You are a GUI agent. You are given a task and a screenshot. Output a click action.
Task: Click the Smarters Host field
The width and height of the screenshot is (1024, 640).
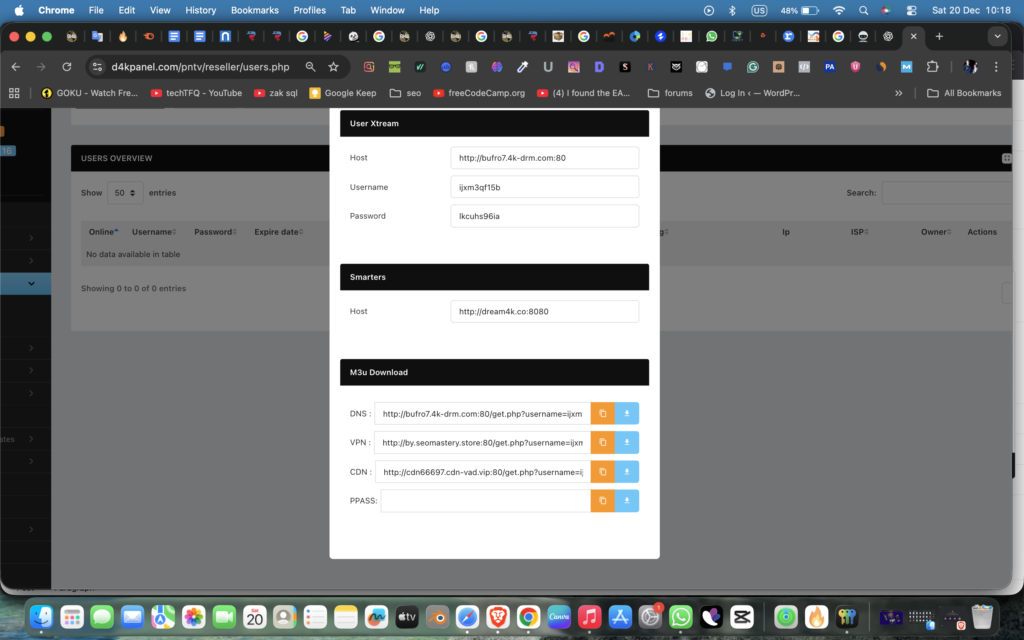[x=544, y=311]
